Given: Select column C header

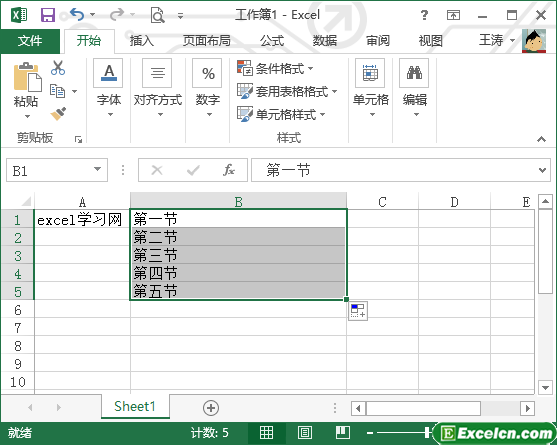Looking at the screenshot, I should tap(382, 202).
